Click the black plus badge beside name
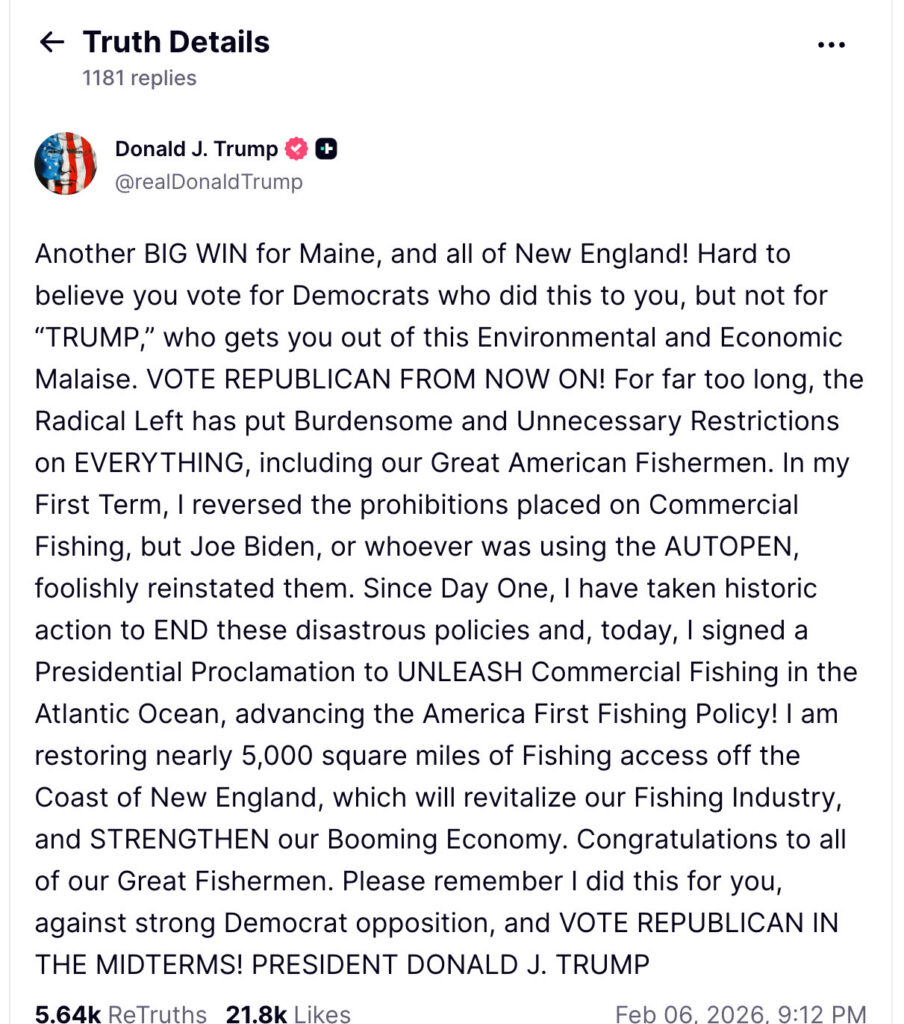 pos(326,150)
